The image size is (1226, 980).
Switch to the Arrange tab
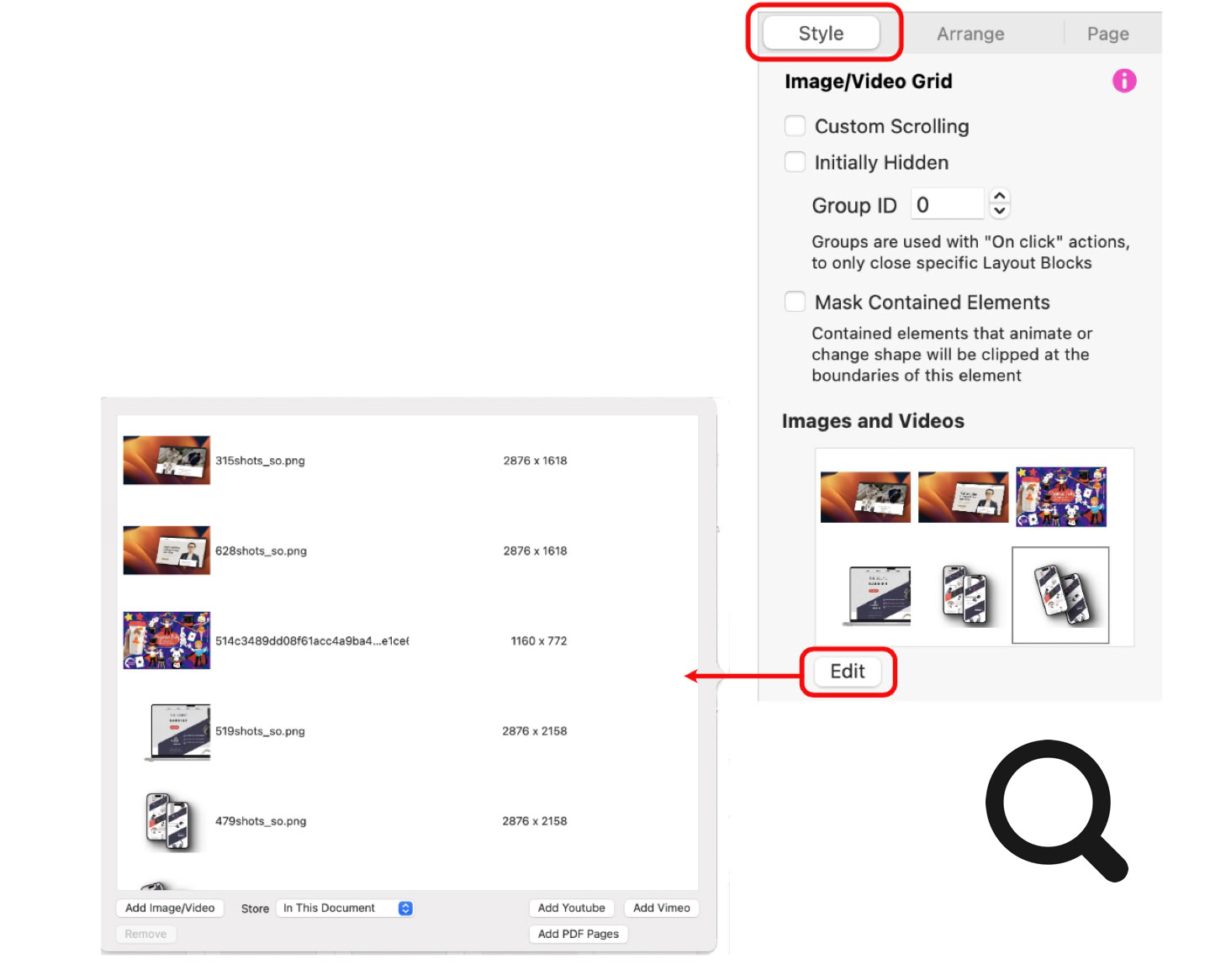970,34
